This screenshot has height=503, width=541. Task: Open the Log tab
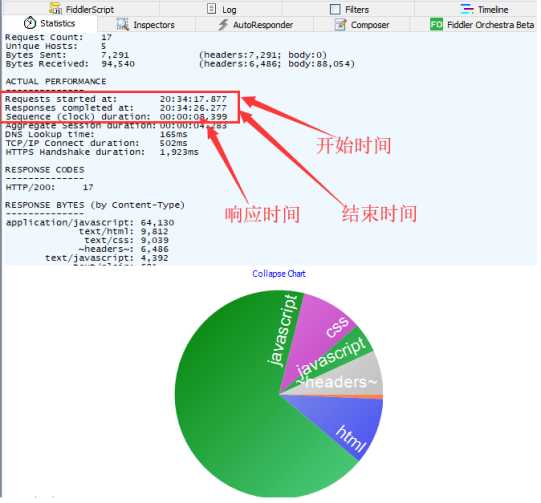tap(222, 9)
